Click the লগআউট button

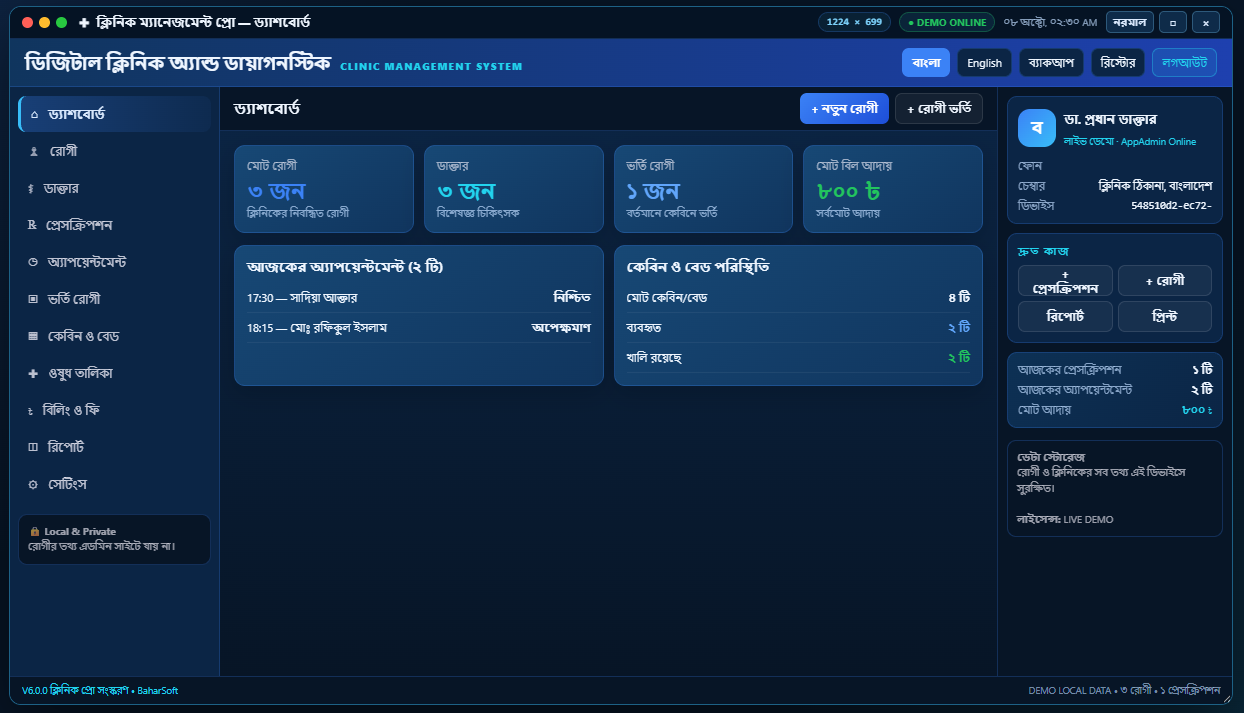(1184, 62)
